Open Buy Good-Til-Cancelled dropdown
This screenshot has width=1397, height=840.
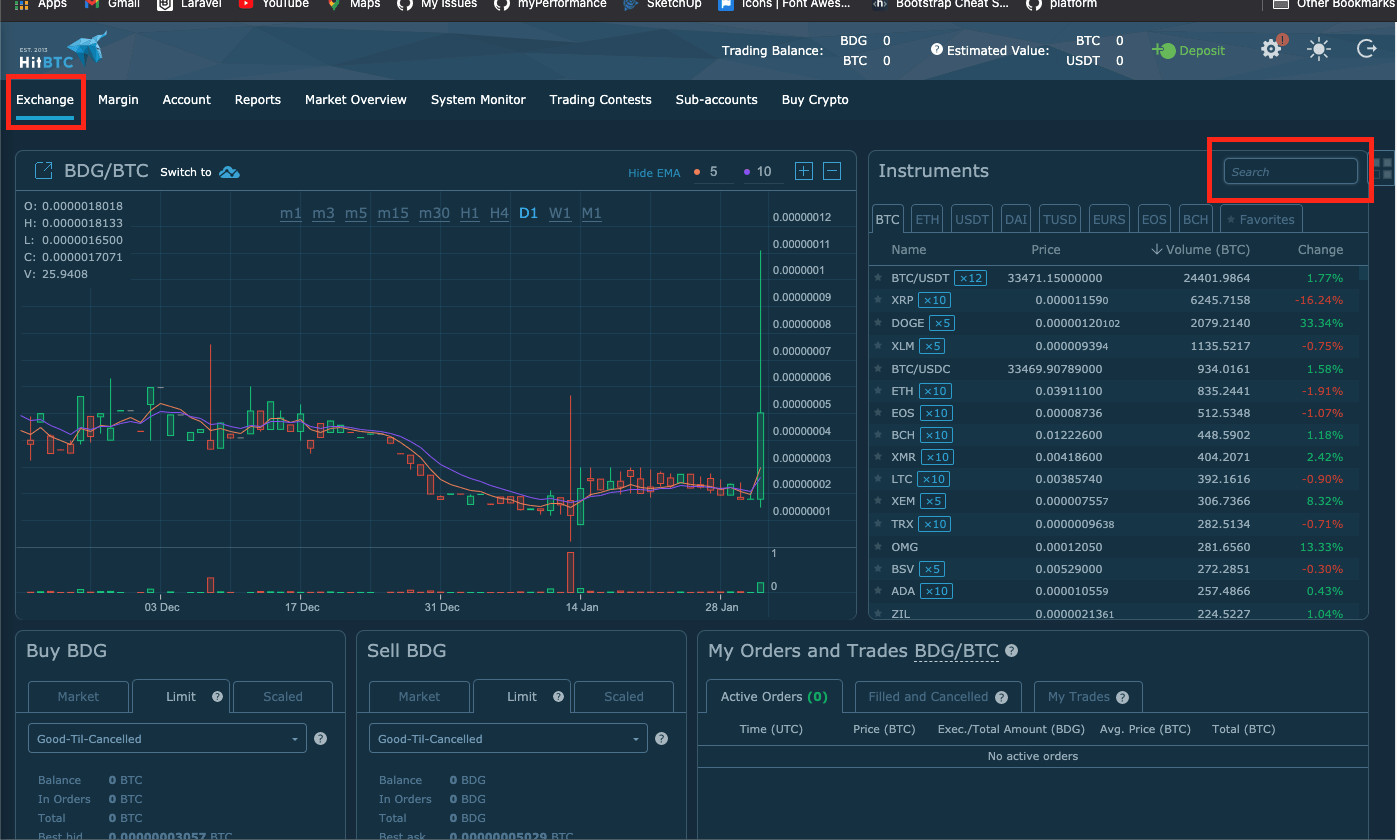click(167, 739)
